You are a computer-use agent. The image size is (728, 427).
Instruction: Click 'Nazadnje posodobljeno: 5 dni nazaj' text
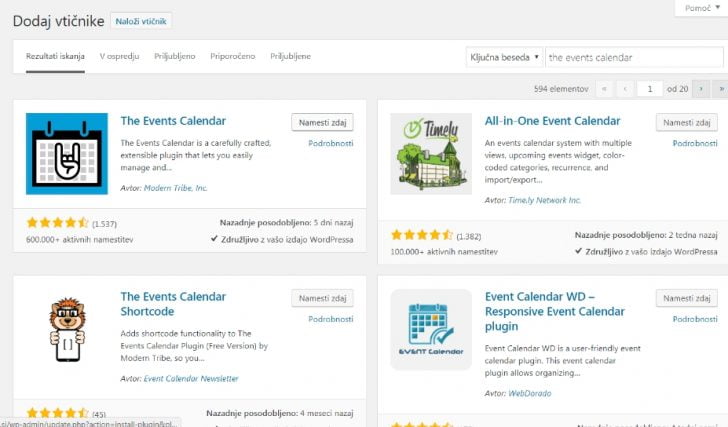pyautogui.click(x=286, y=223)
